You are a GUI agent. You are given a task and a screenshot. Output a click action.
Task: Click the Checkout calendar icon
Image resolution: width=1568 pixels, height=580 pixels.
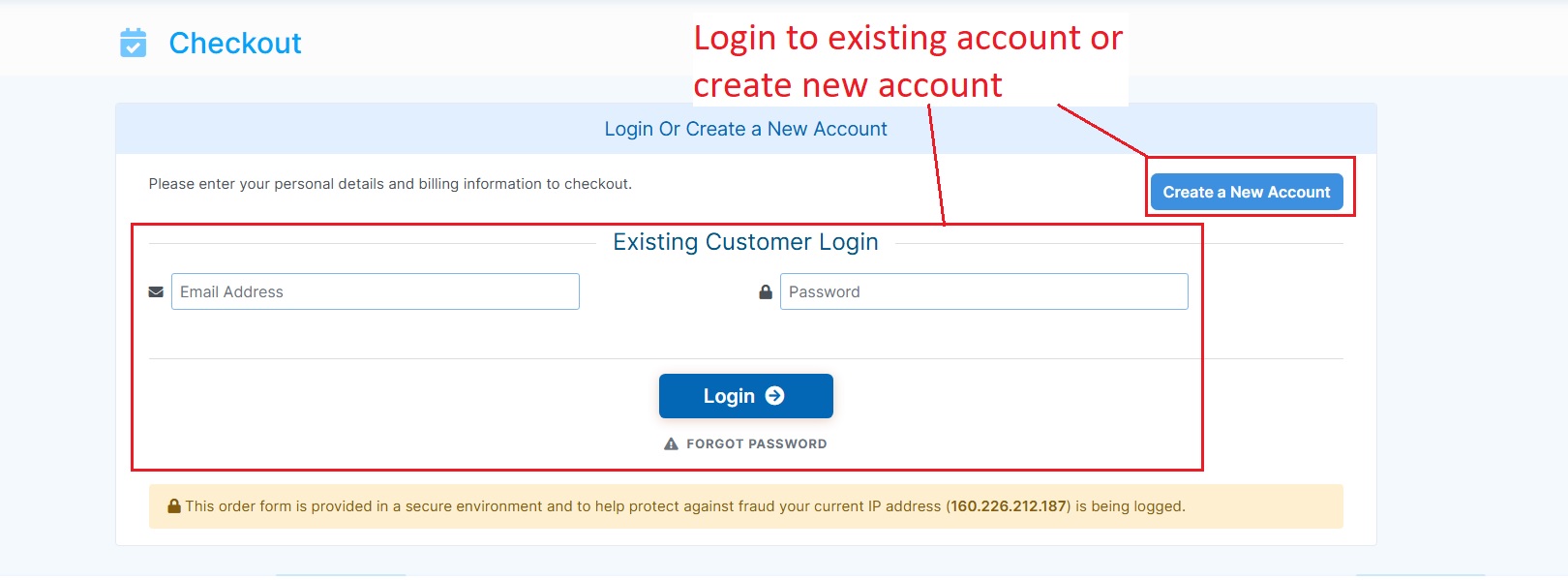coord(133,43)
